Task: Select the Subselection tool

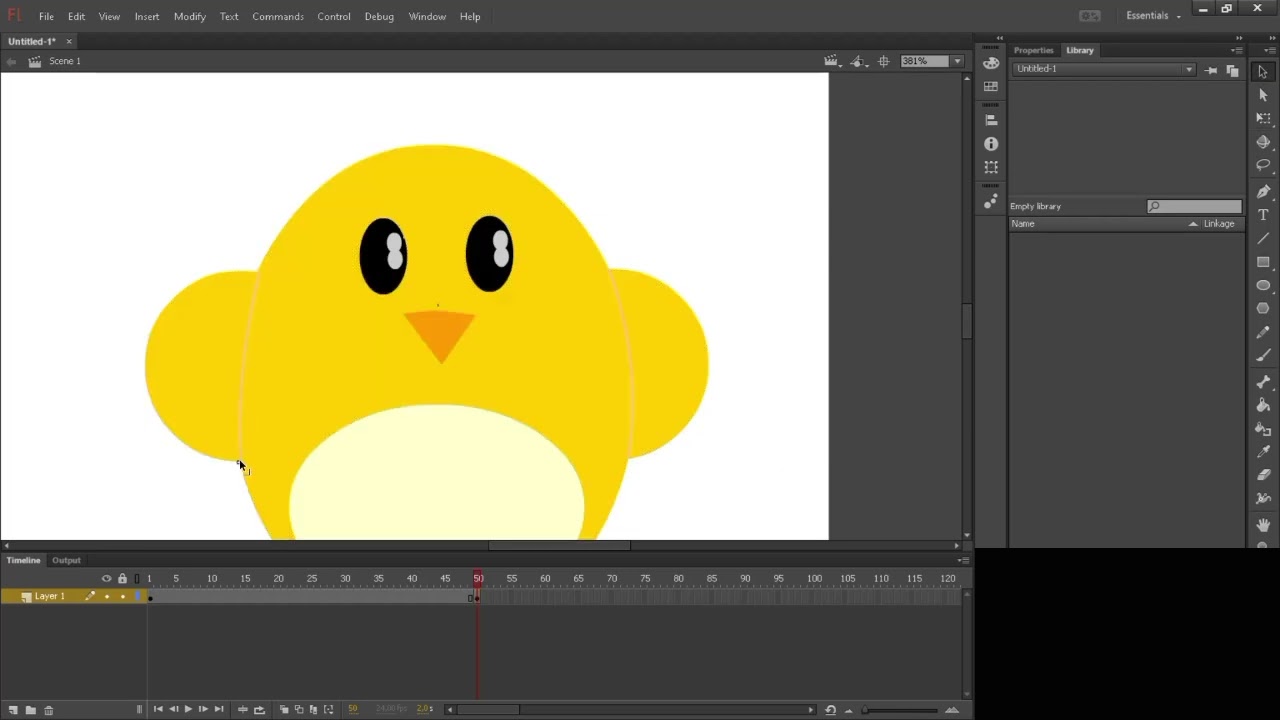Action: [1263, 95]
